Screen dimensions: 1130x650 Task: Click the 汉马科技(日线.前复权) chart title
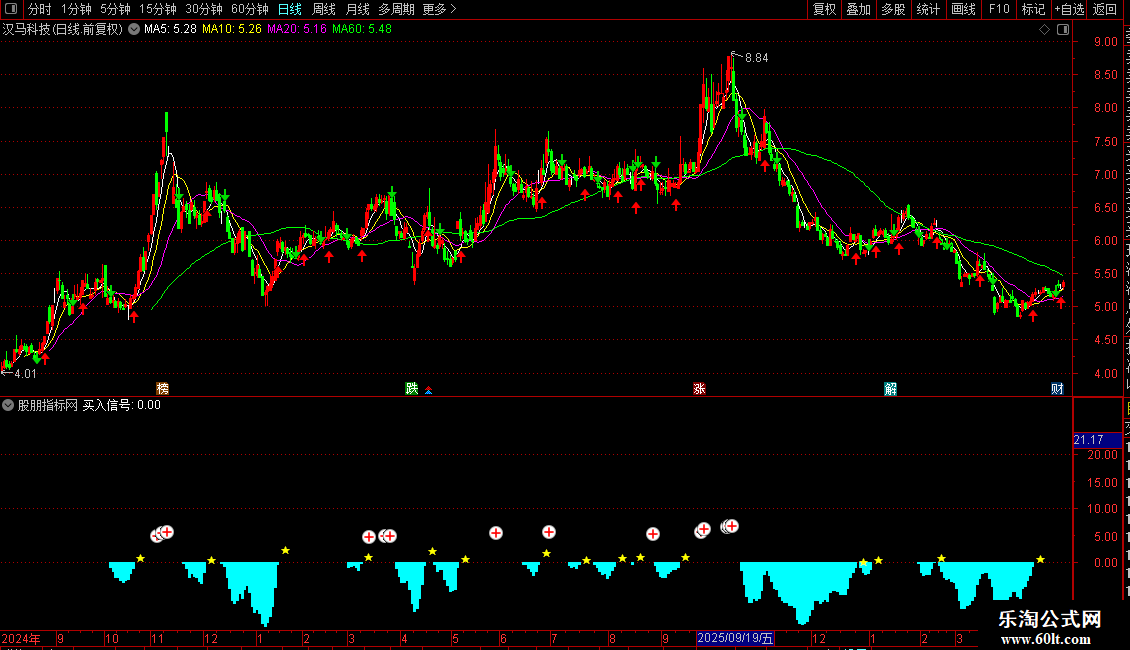pyautogui.click(x=63, y=30)
